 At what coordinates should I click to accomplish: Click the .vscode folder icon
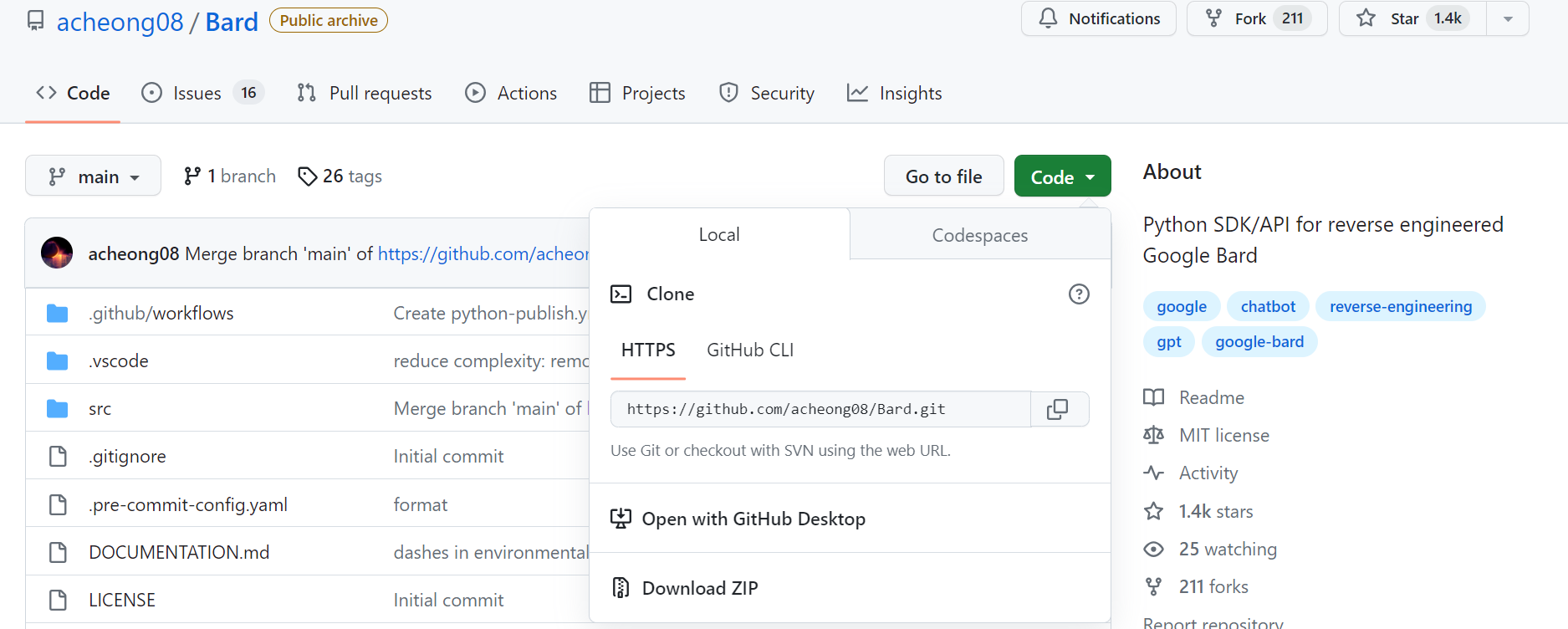coord(57,361)
